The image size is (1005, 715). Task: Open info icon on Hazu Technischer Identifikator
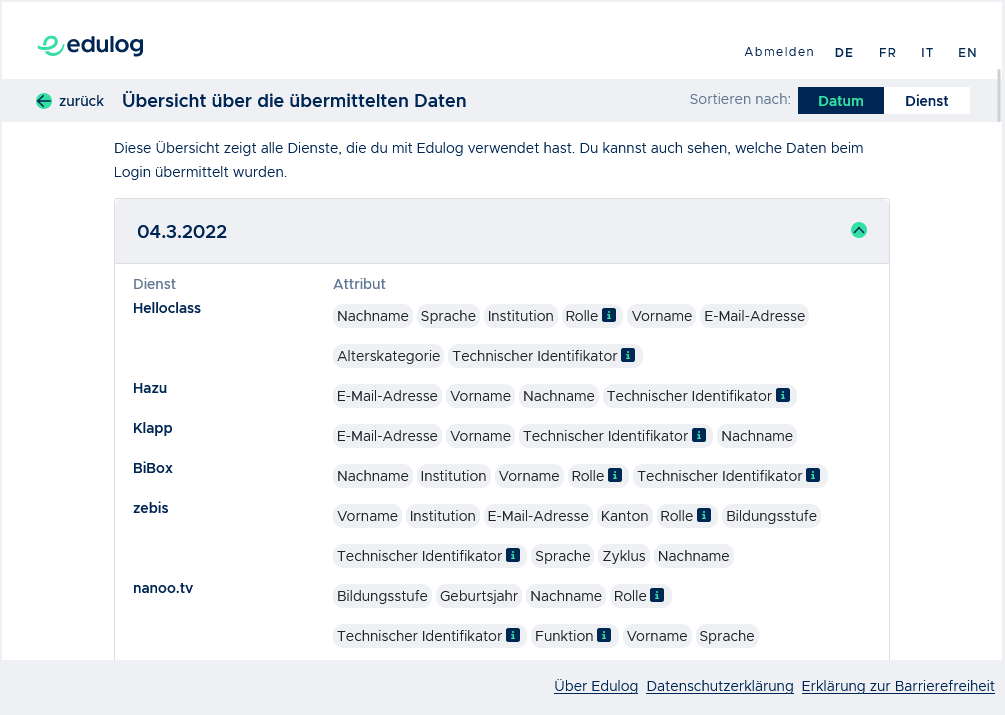coord(783,395)
